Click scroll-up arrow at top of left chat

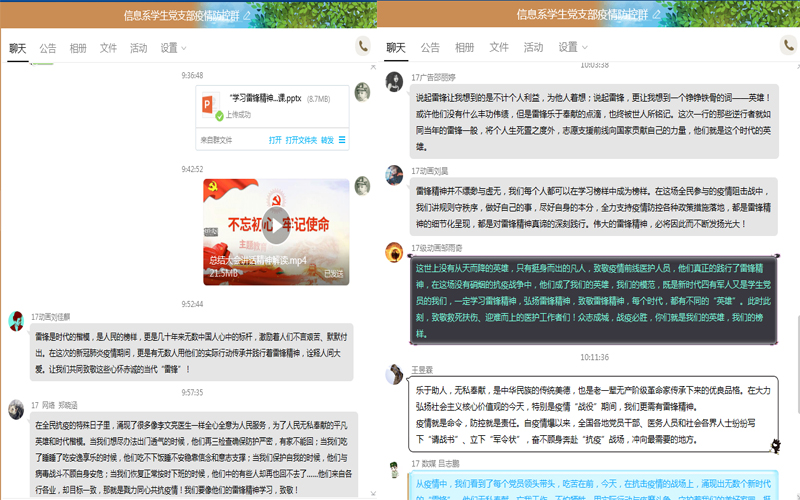tap(373, 67)
